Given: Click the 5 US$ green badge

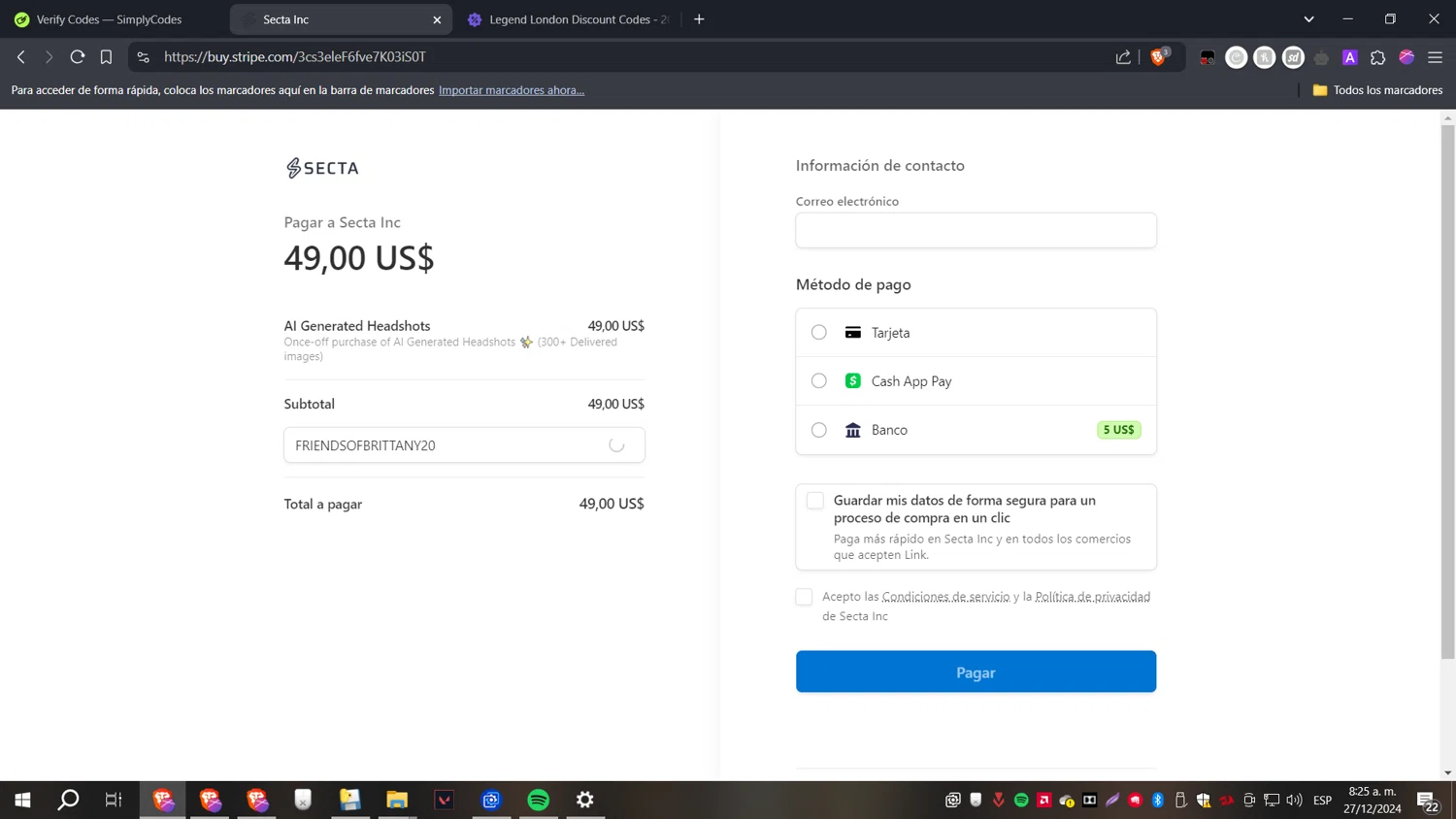Looking at the screenshot, I should click(x=1118, y=430).
